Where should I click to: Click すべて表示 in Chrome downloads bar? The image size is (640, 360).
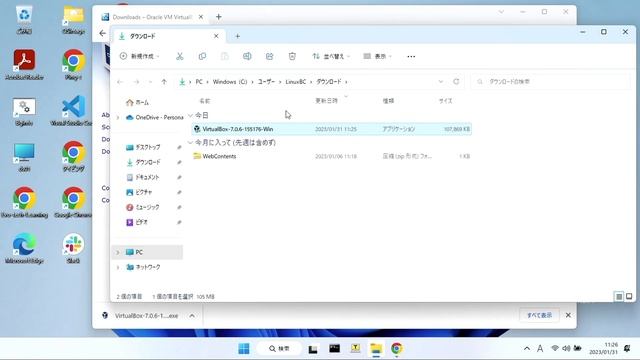click(x=539, y=315)
